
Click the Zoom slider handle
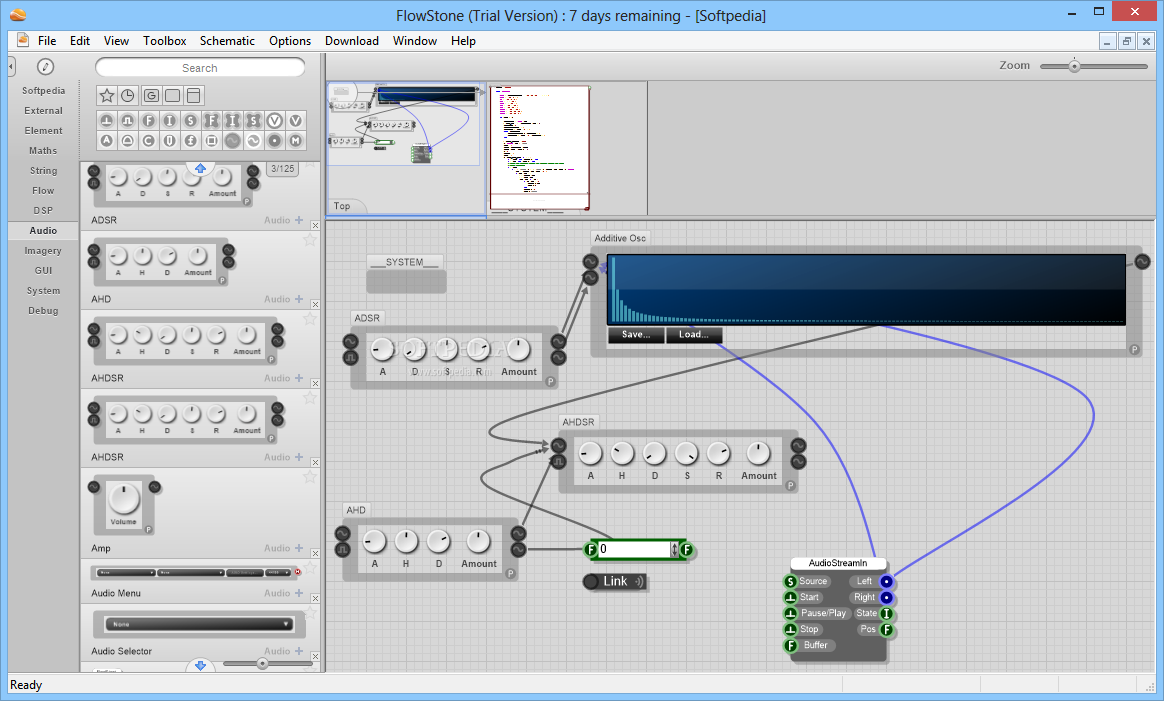pyautogui.click(x=1074, y=66)
